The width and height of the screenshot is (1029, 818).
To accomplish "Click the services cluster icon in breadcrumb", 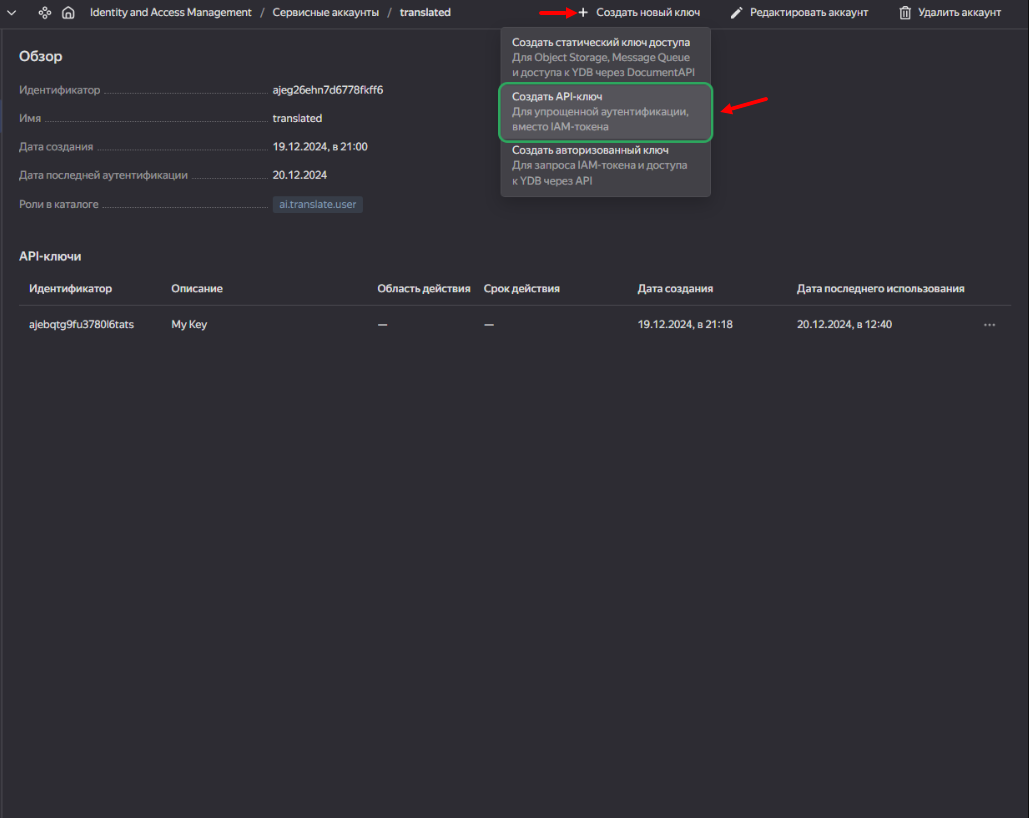I will [x=44, y=13].
